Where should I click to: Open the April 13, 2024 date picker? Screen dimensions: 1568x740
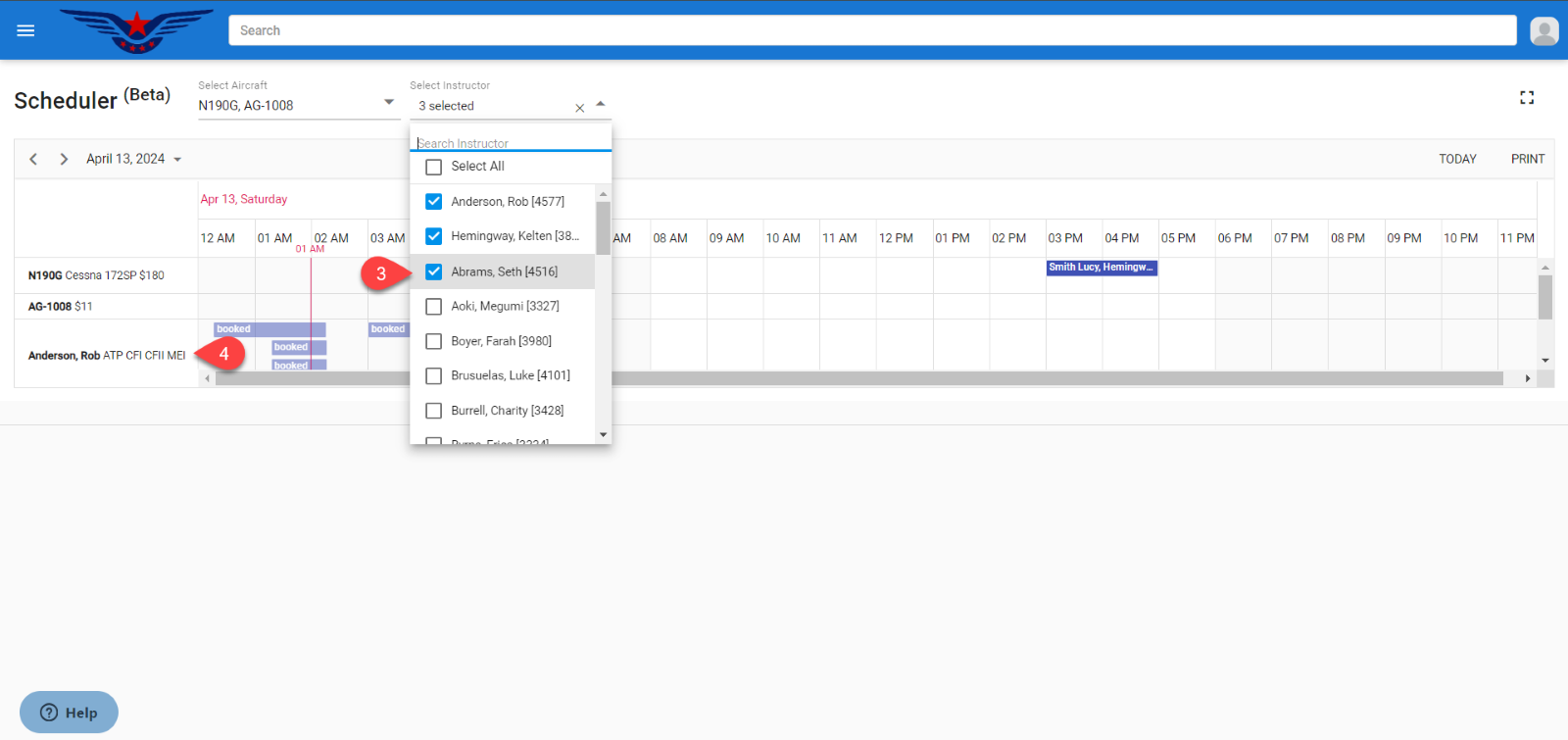point(133,159)
